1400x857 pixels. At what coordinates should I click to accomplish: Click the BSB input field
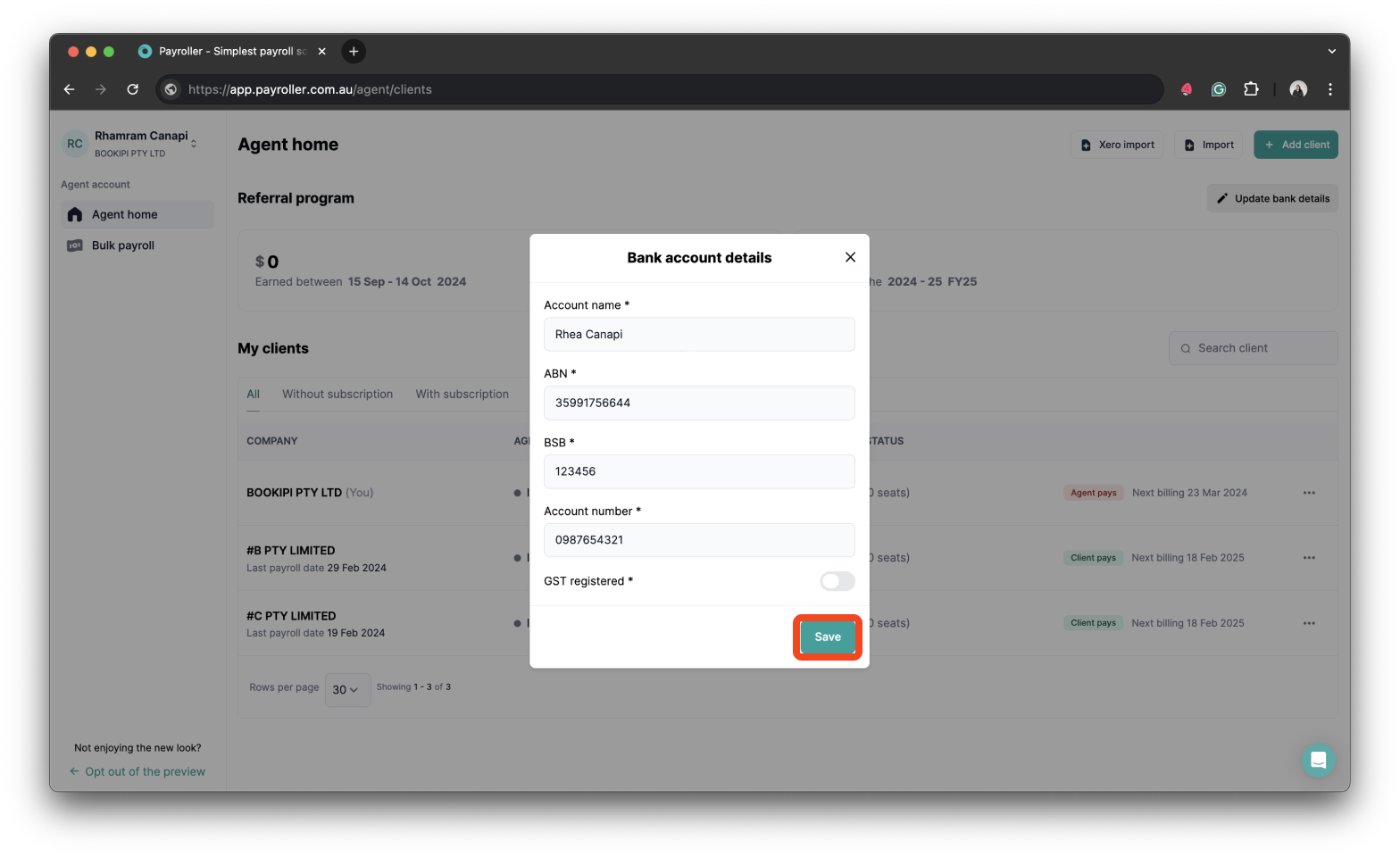[x=699, y=471]
